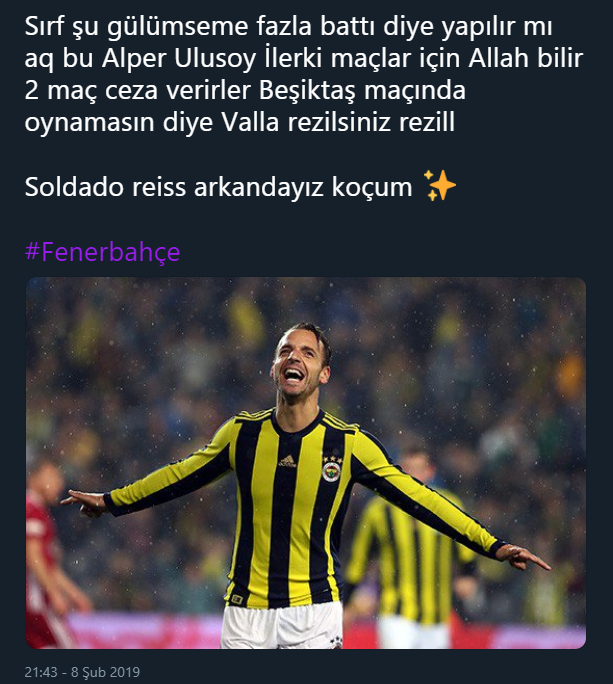Open the attached photo of the celebrating player
The width and height of the screenshot is (613, 684).
pos(306,463)
